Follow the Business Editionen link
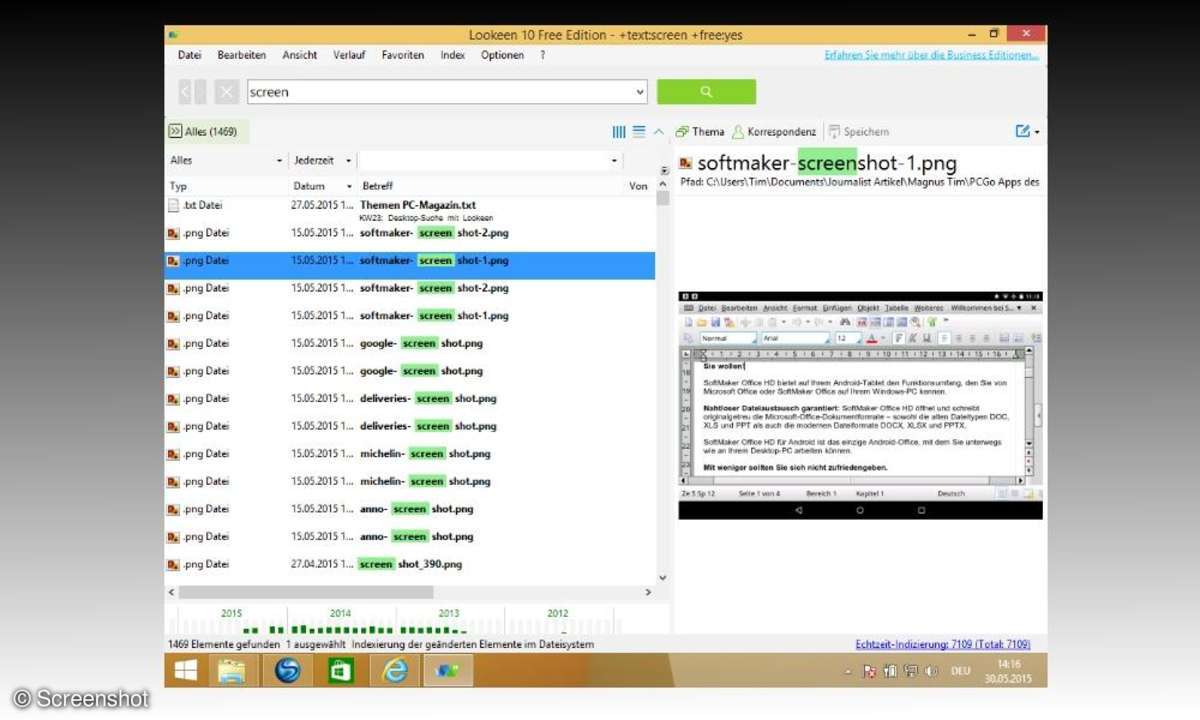 click(931, 55)
